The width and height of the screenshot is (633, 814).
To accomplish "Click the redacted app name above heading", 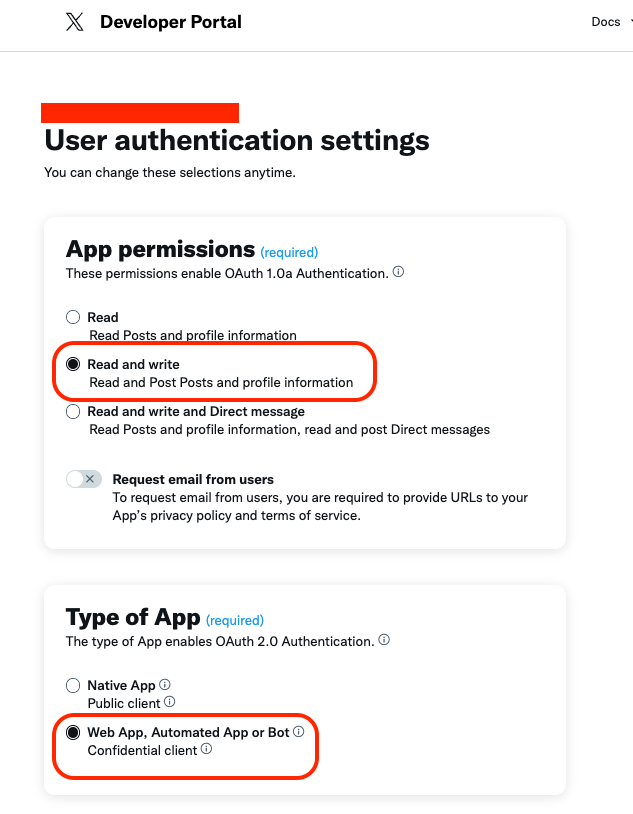I will click(140, 113).
